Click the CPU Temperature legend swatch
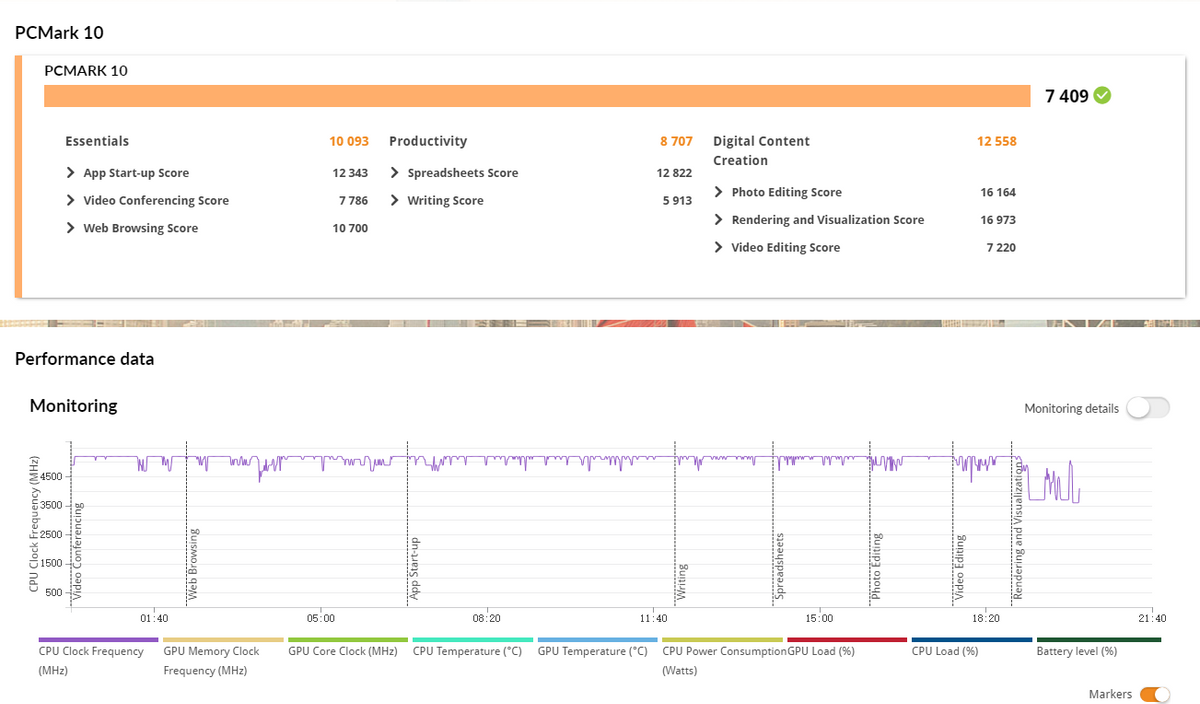This screenshot has height=704, width=1200. click(473, 640)
